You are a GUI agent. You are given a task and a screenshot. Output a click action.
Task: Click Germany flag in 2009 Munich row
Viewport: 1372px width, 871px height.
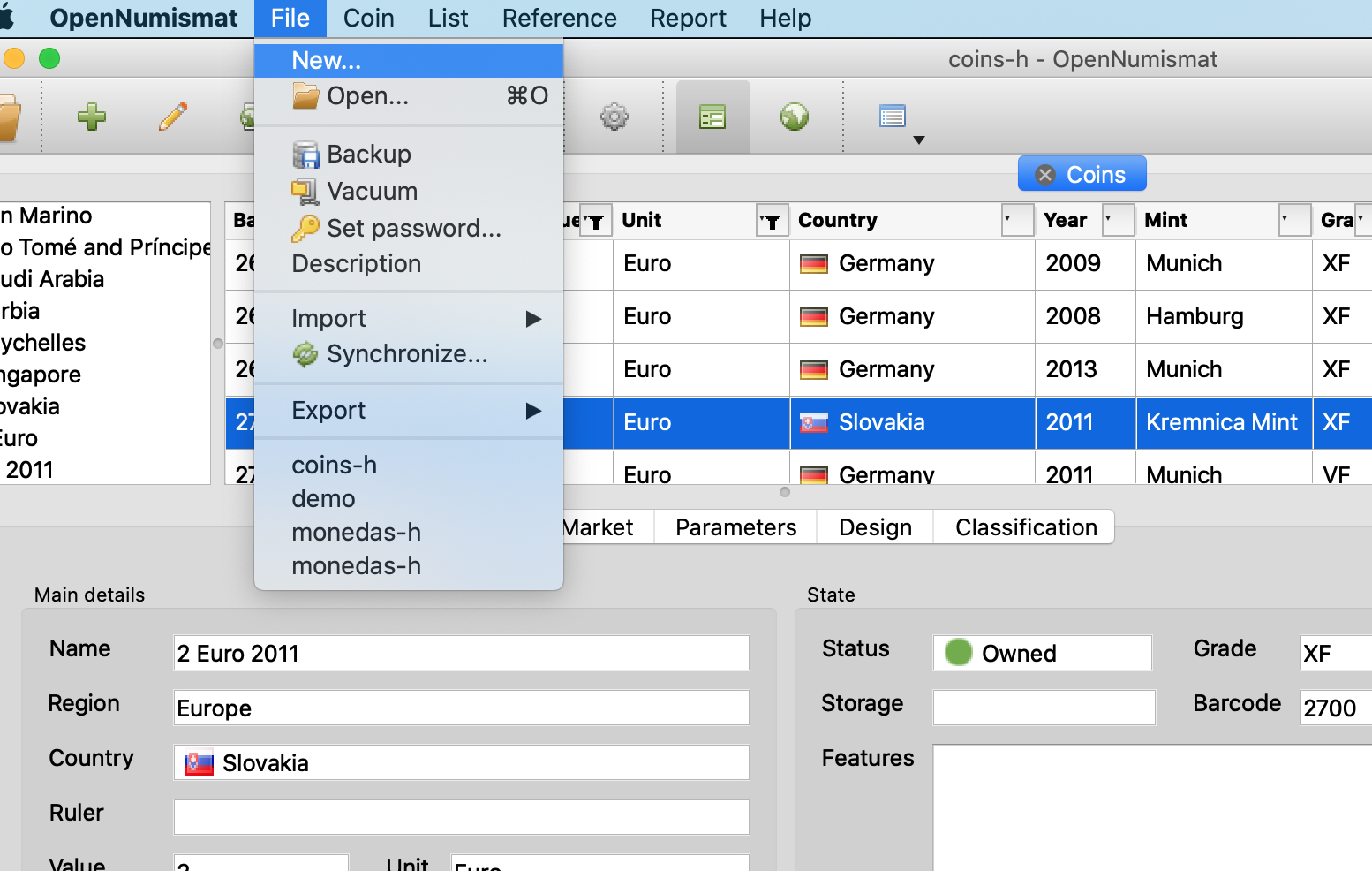814,264
